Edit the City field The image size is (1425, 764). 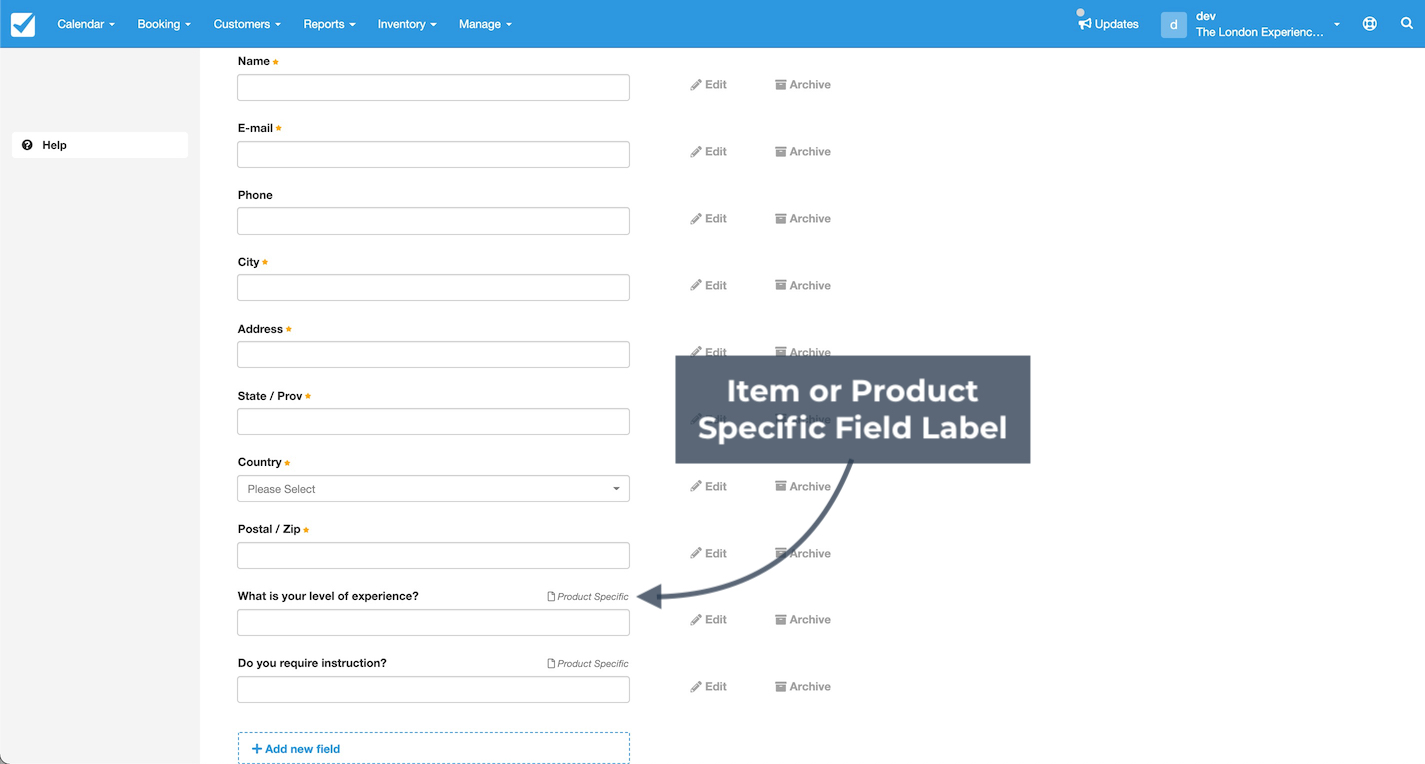[x=708, y=286]
